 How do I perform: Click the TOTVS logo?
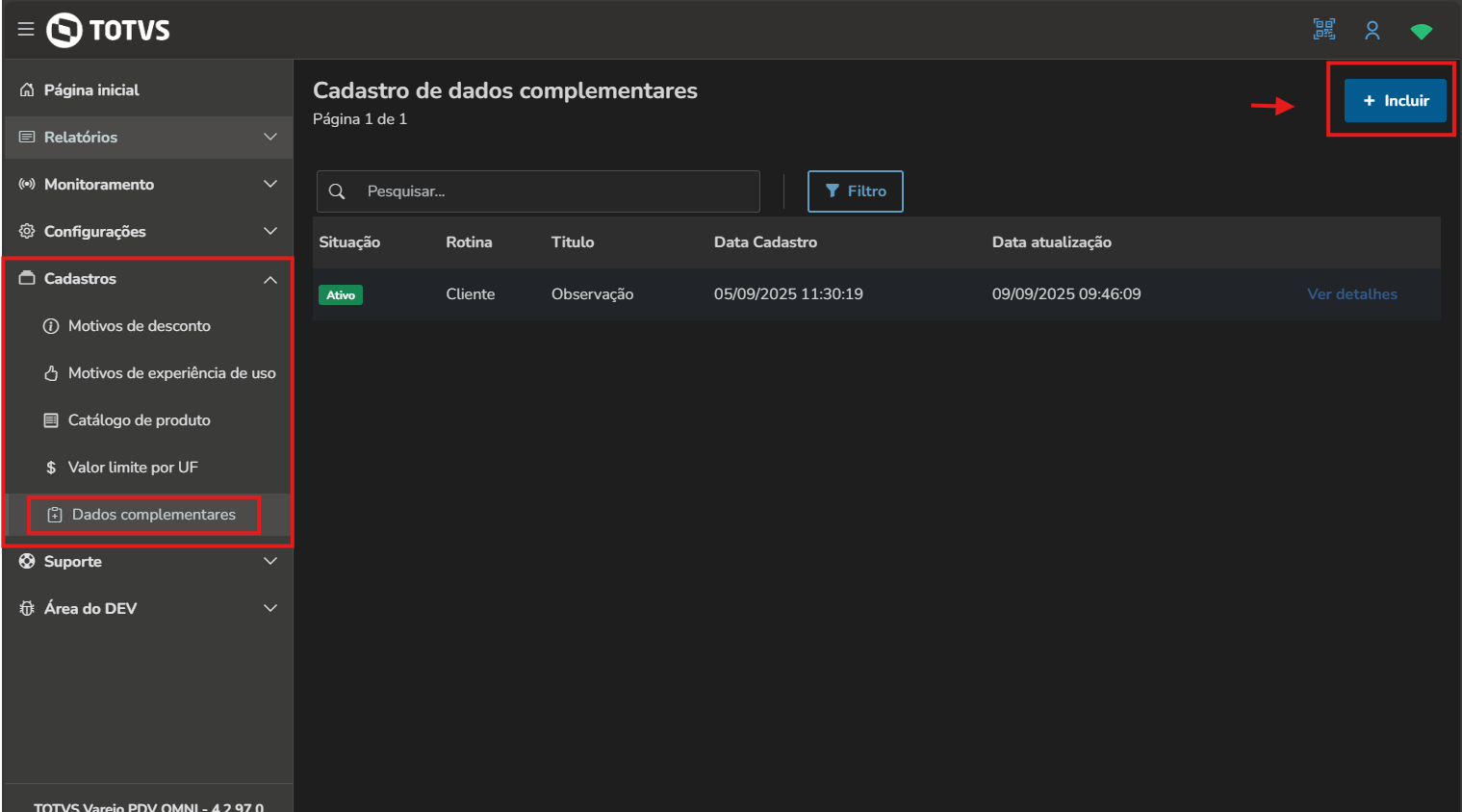(109, 30)
